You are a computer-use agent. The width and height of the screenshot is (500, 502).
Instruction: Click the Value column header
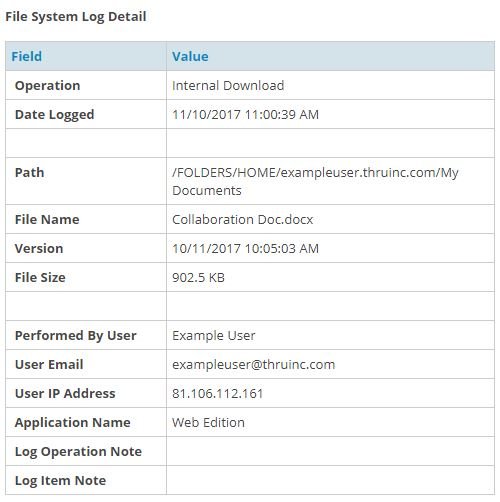190,56
